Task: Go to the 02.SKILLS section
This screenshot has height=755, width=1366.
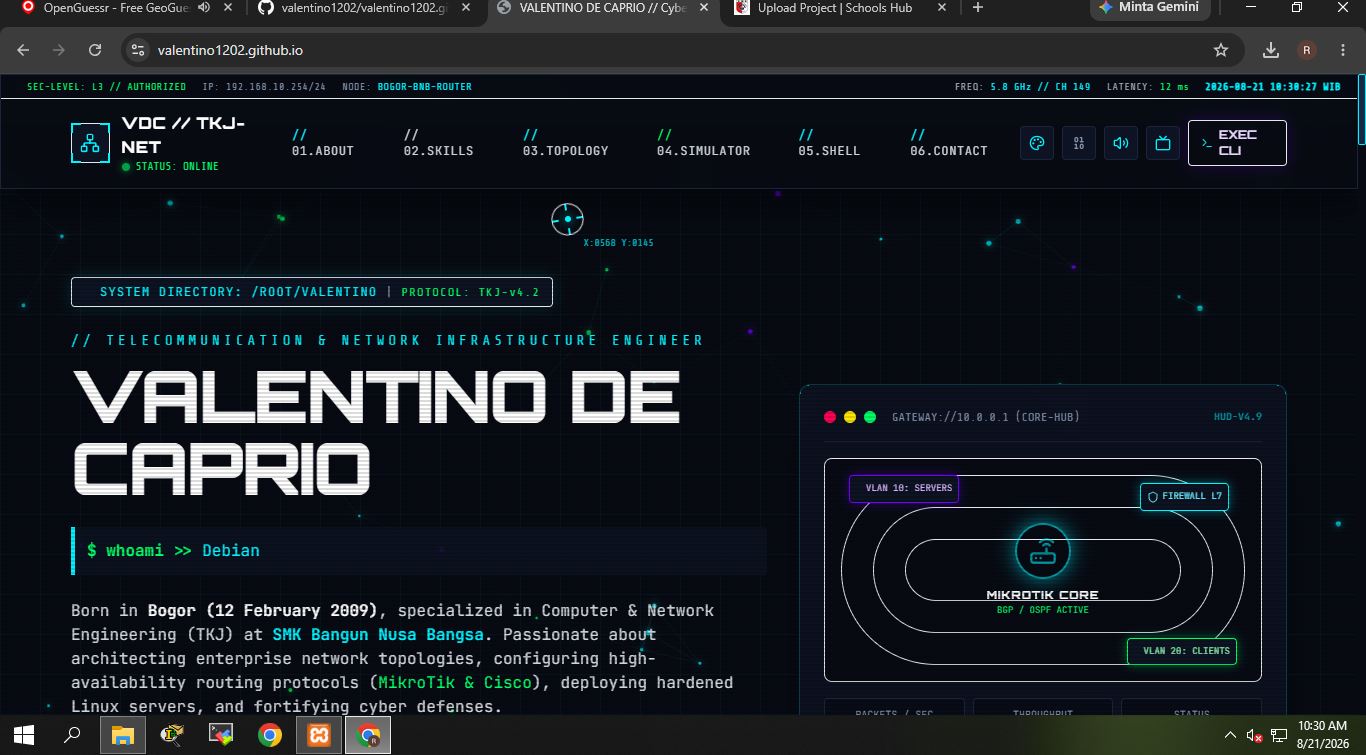Action: click(x=438, y=143)
